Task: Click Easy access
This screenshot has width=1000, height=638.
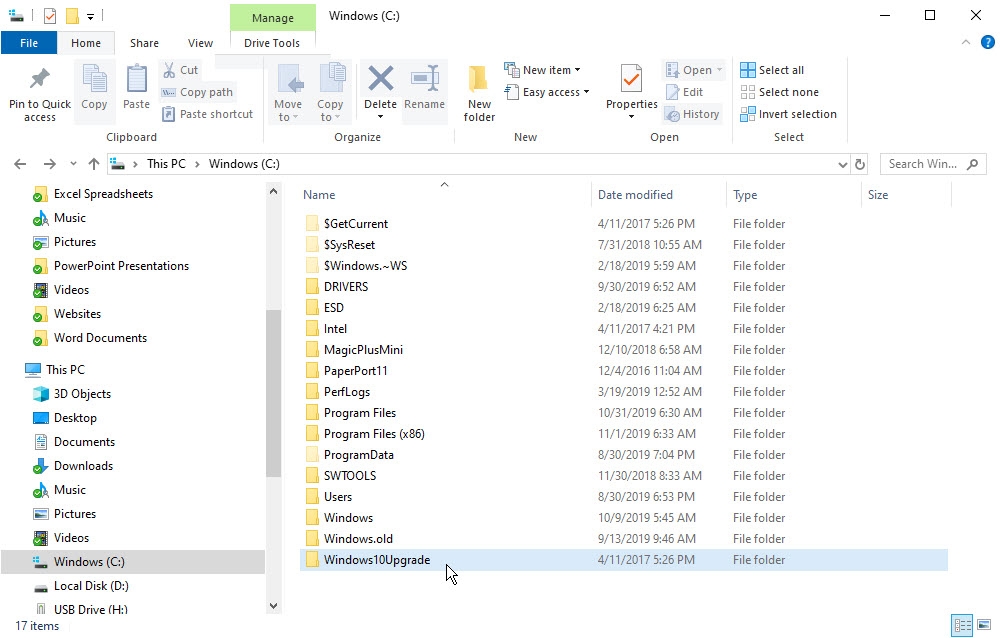Action: point(548,91)
